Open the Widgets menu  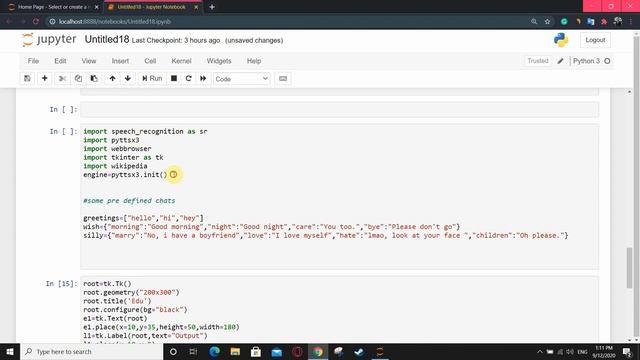(x=219, y=61)
